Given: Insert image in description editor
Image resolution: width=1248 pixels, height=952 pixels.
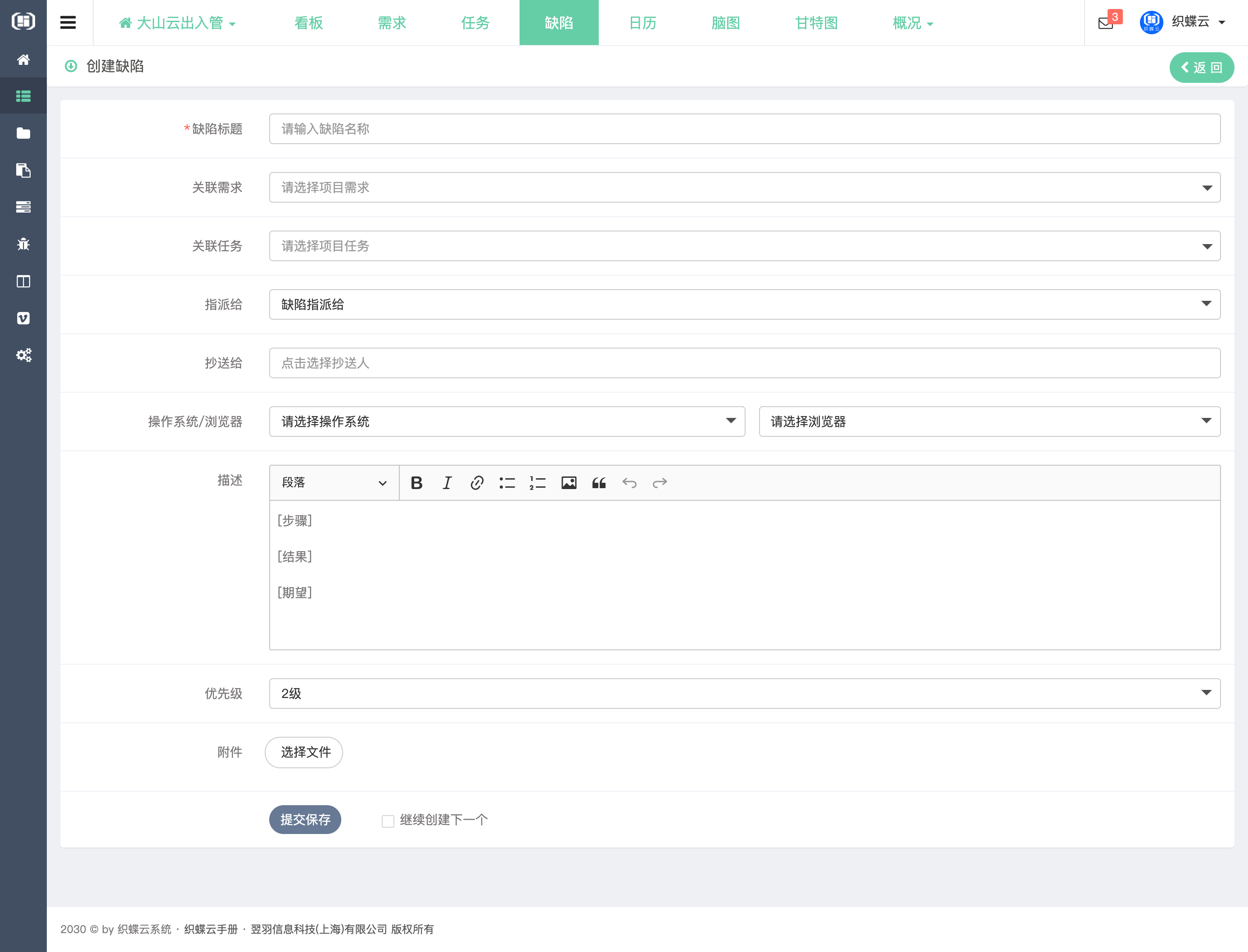Looking at the screenshot, I should tap(569, 483).
